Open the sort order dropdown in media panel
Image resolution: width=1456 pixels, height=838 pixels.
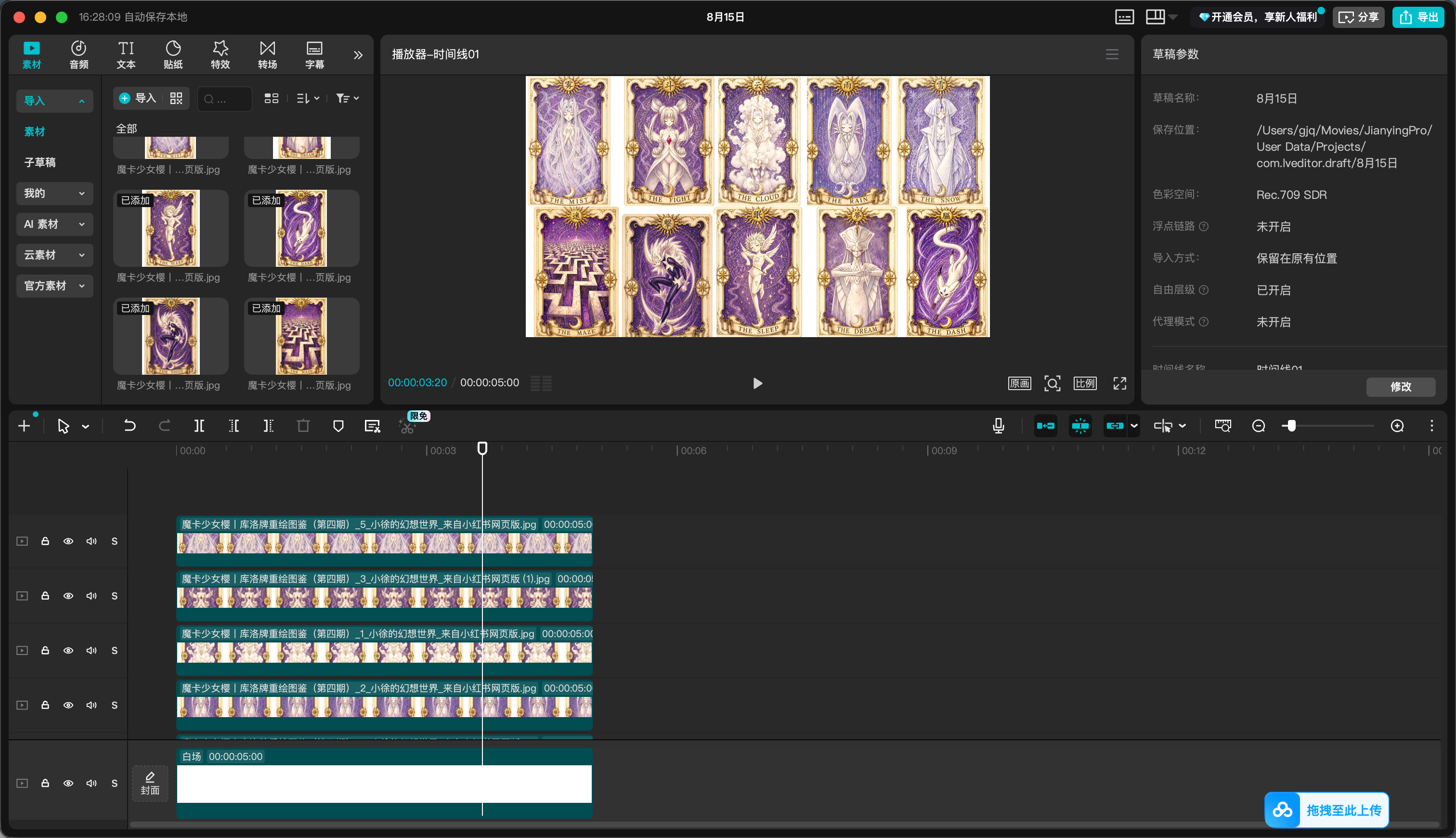click(x=308, y=98)
